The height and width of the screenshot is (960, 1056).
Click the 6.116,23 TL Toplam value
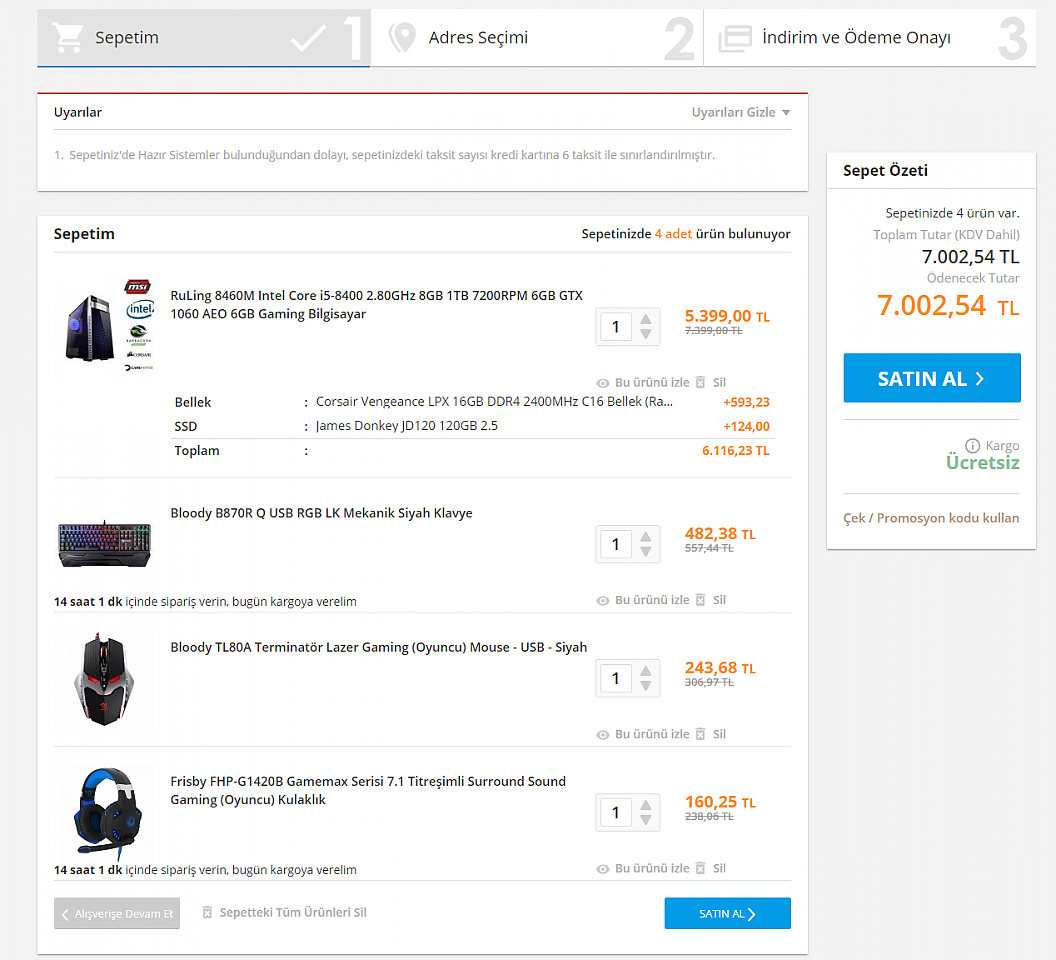tap(735, 451)
